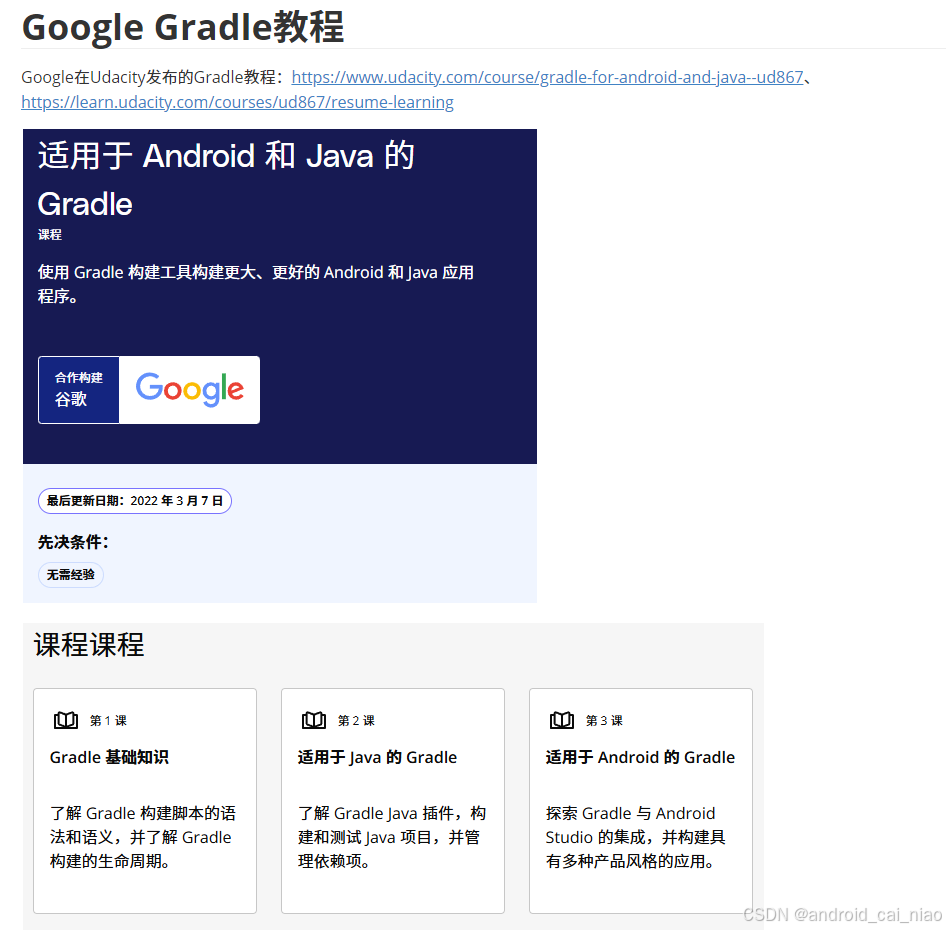Click the 第 2 课 label

point(357,720)
